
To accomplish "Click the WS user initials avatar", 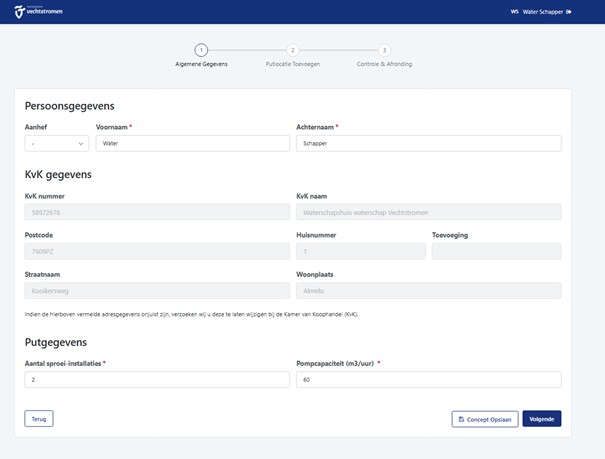I will click(514, 12).
